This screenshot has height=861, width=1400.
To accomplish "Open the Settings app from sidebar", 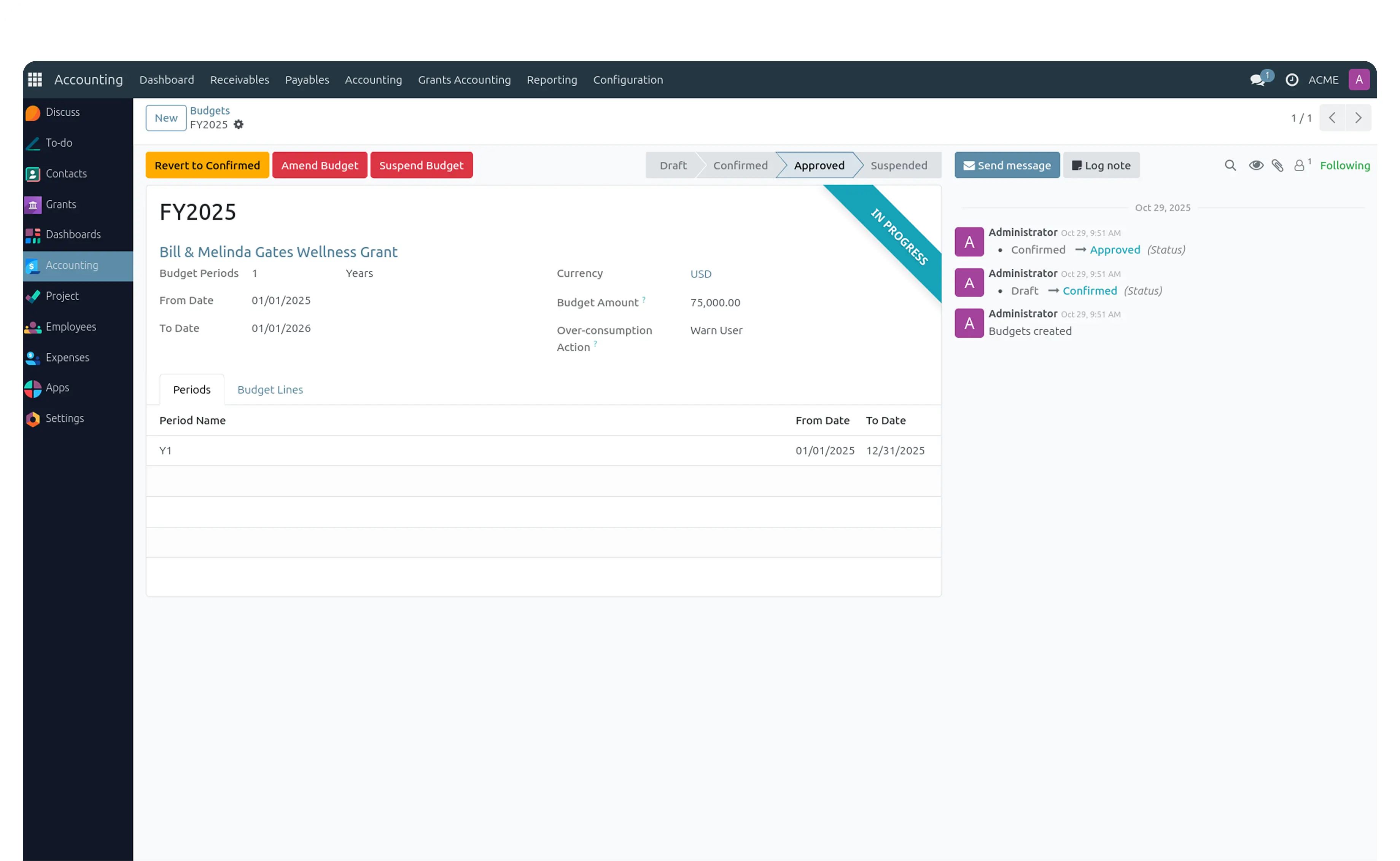I will (64, 418).
